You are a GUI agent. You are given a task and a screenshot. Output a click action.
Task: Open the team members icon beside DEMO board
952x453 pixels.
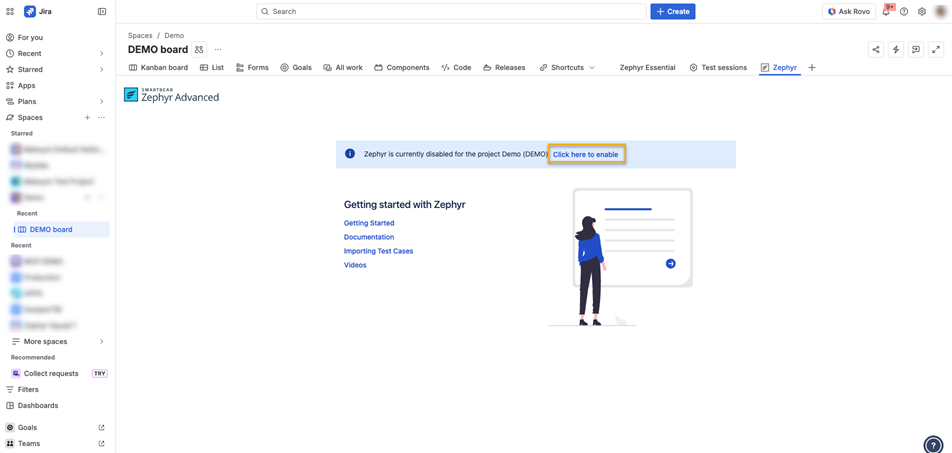coord(199,49)
